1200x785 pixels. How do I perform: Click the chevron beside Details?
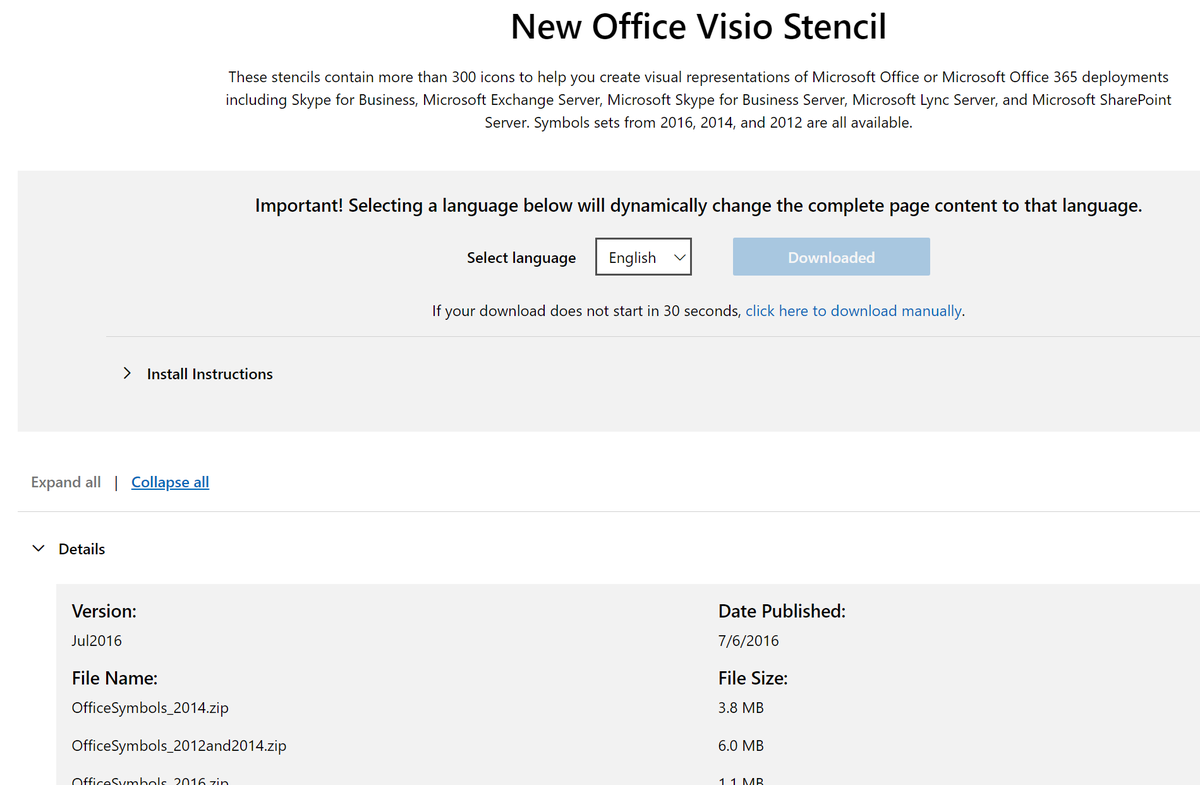click(x=39, y=549)
